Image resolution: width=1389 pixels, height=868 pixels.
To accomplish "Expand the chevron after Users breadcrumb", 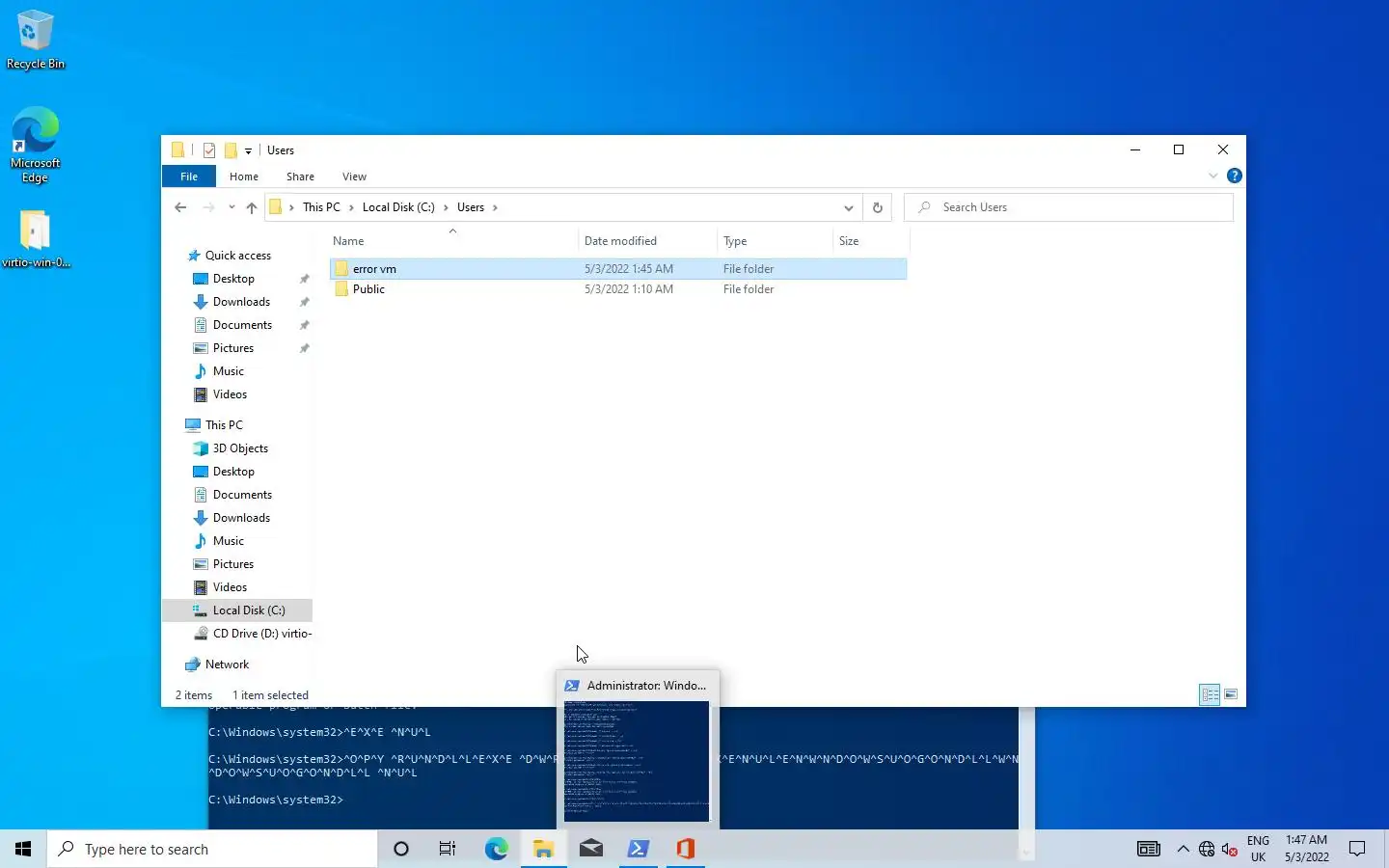I will (x=496, y=207).
